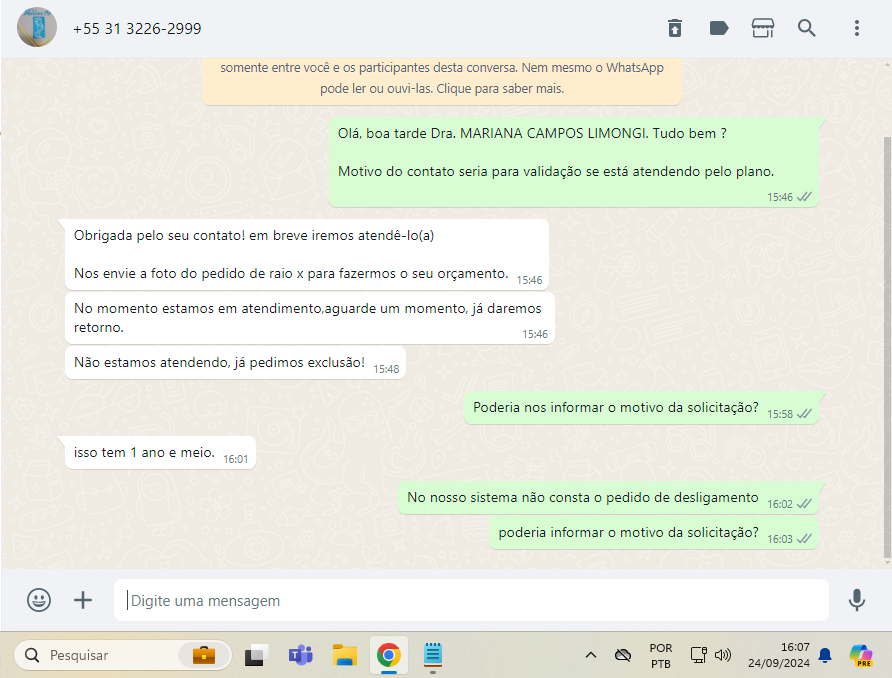This screenshot has width=892, height=678.
Task: Click the trash chat icon in the header
Action: pyautogui.click(x=675, y=28)
